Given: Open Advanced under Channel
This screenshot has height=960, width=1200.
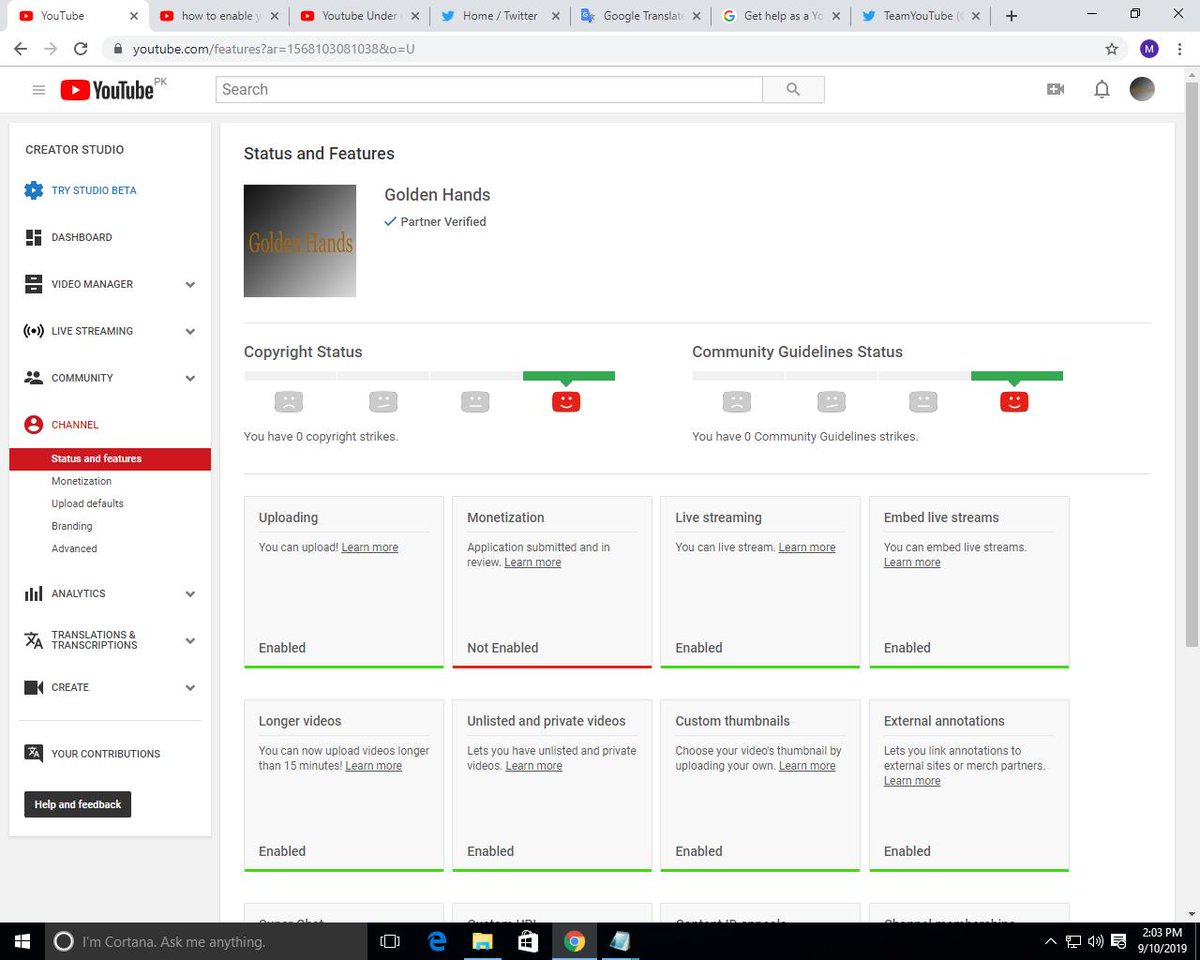Looking at the screenshot, I should (x=75, y=549).
